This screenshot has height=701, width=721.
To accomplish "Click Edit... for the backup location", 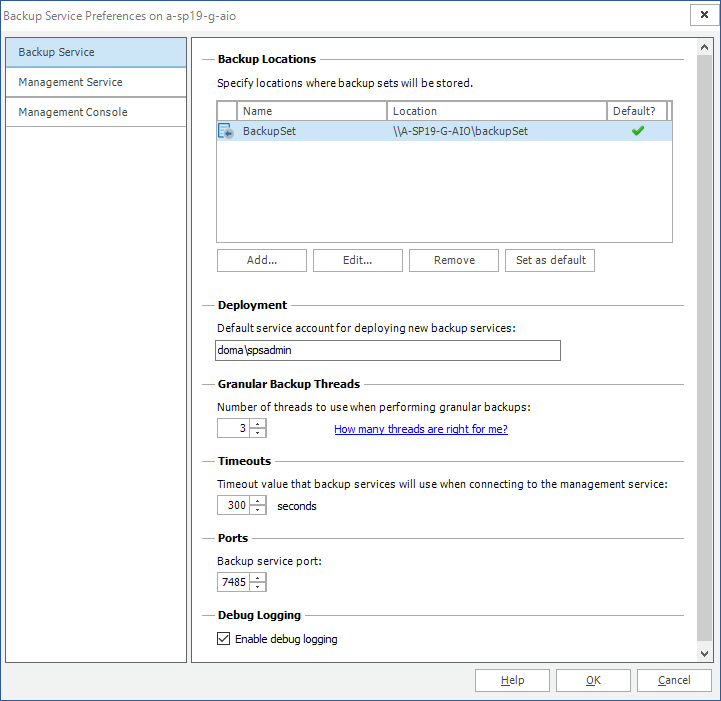I will point(358,260).
